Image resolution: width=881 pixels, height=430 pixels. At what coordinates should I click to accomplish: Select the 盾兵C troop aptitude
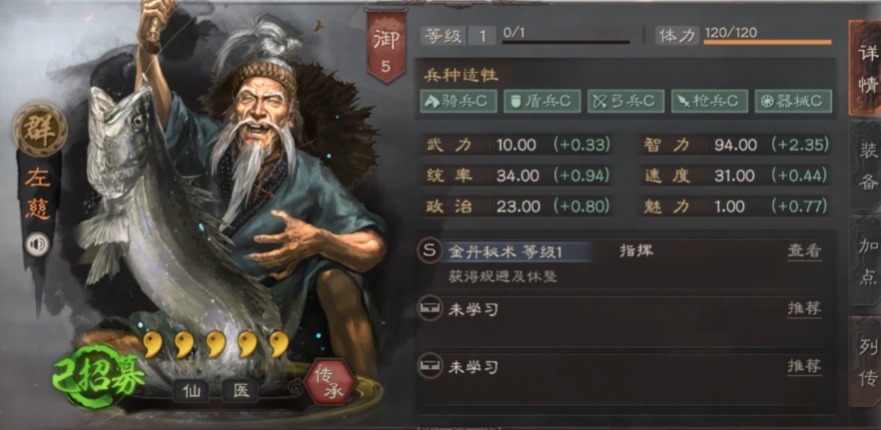tap(542, 101)
